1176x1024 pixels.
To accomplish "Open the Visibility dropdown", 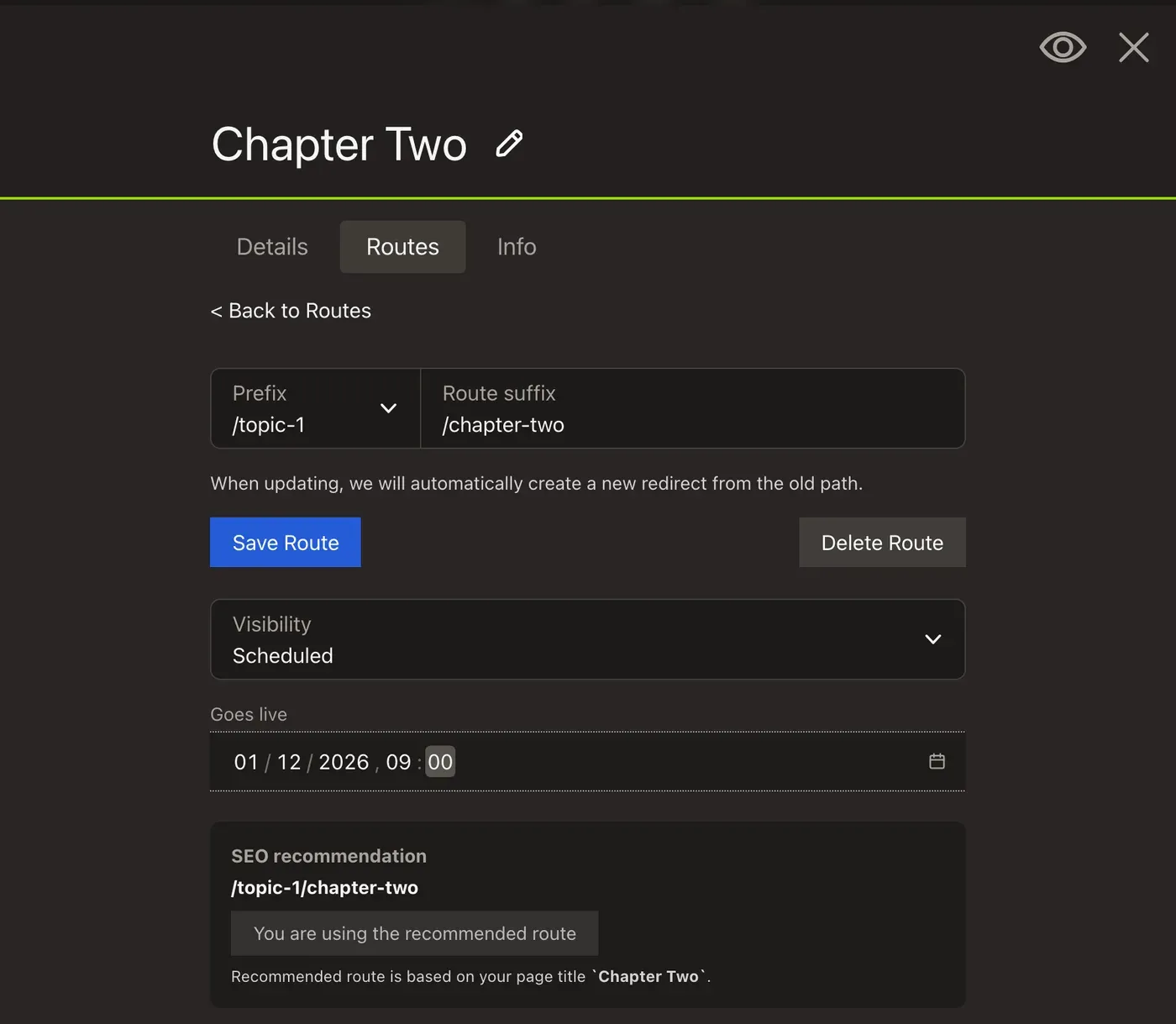I will point(588,639).
